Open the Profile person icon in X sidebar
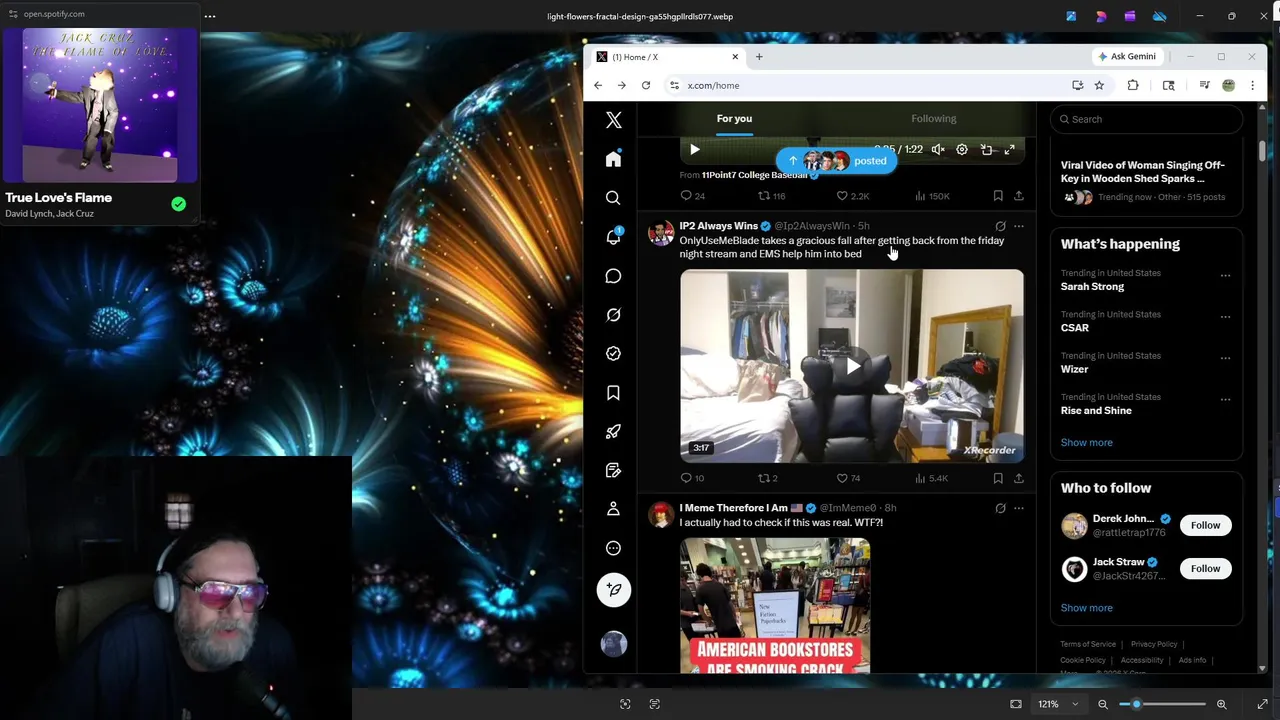This screenshot has height=720, width=1280. coord(613,509)
